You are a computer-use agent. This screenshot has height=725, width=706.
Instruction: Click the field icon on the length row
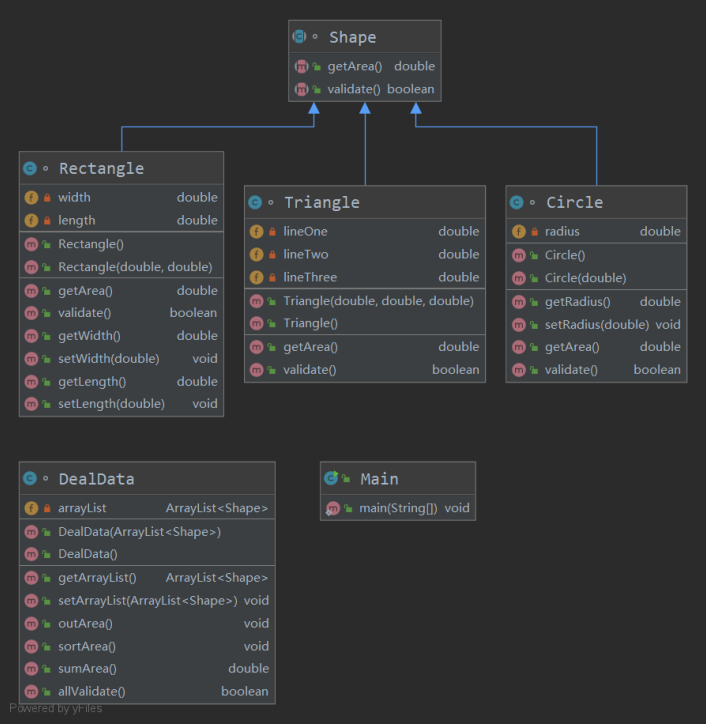(x=31, y=221)
